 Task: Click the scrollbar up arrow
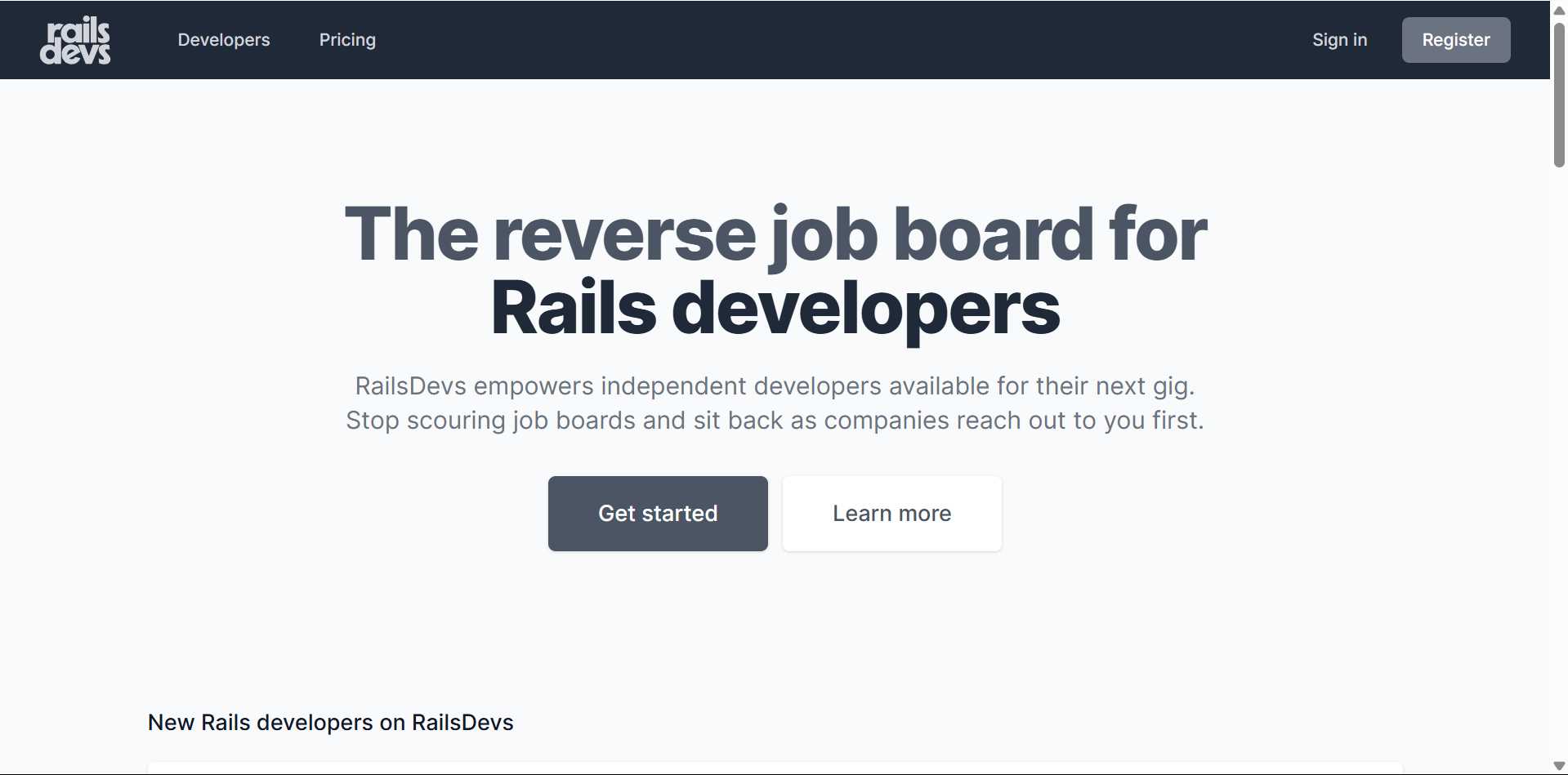1559,10
